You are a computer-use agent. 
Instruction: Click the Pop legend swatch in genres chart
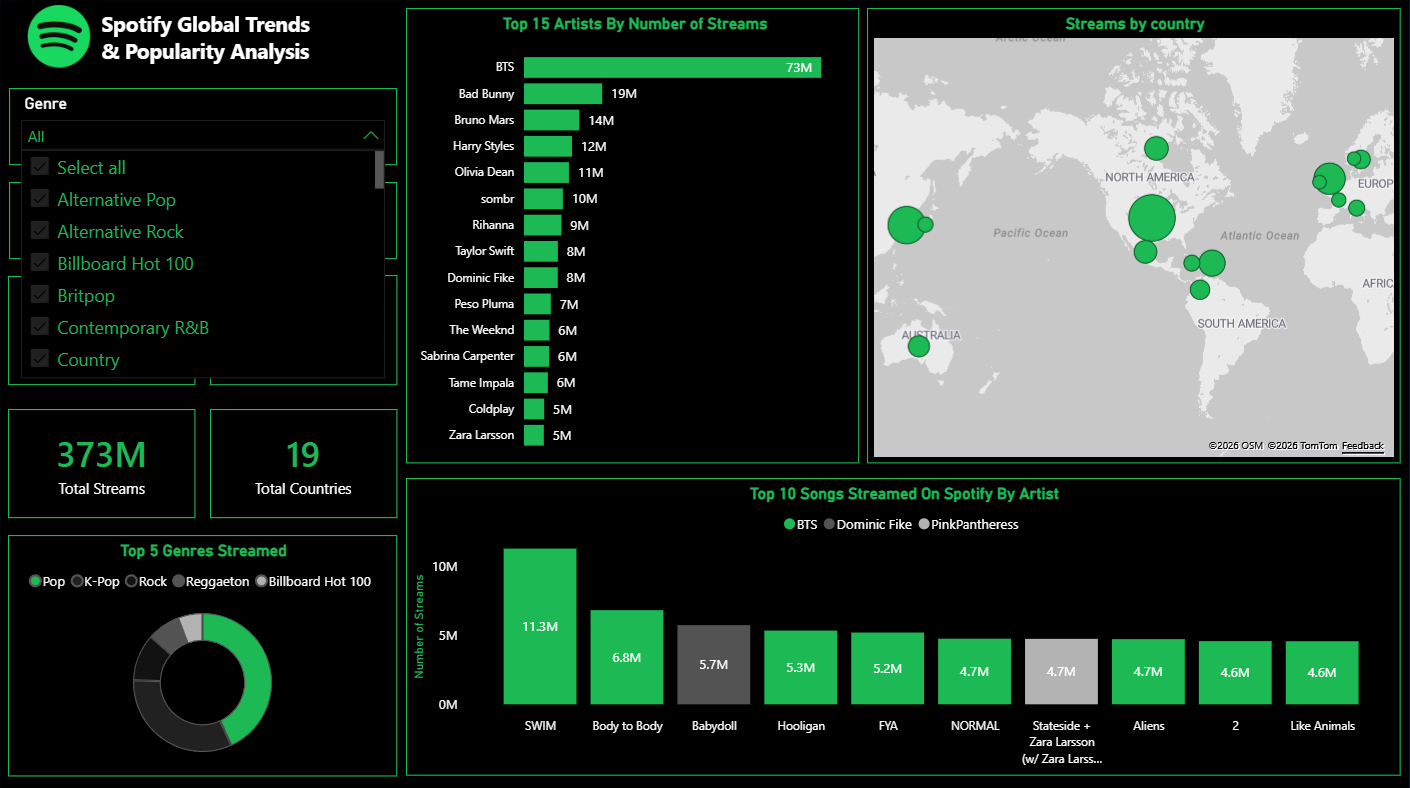[x=35, y=581]
